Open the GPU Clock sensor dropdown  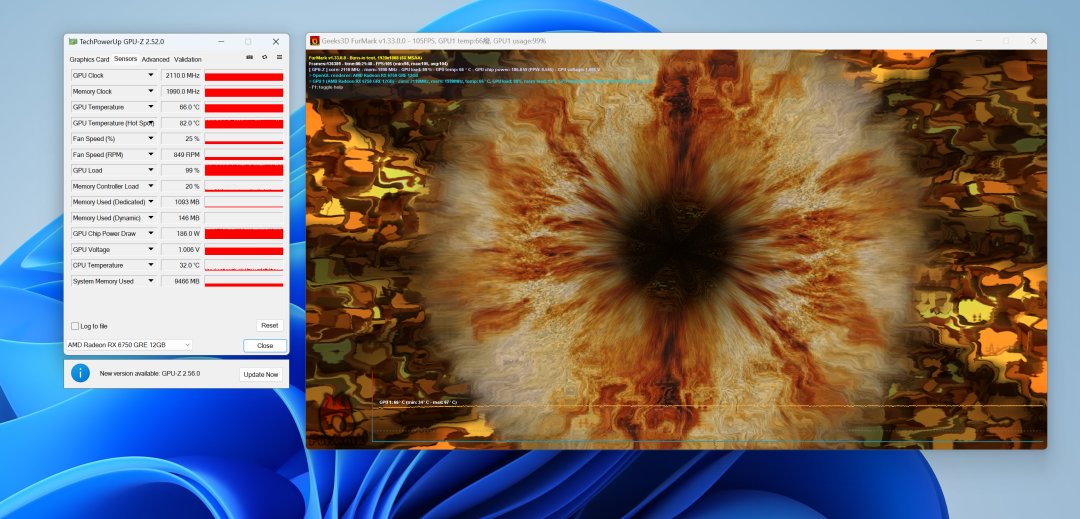[150, 75]
